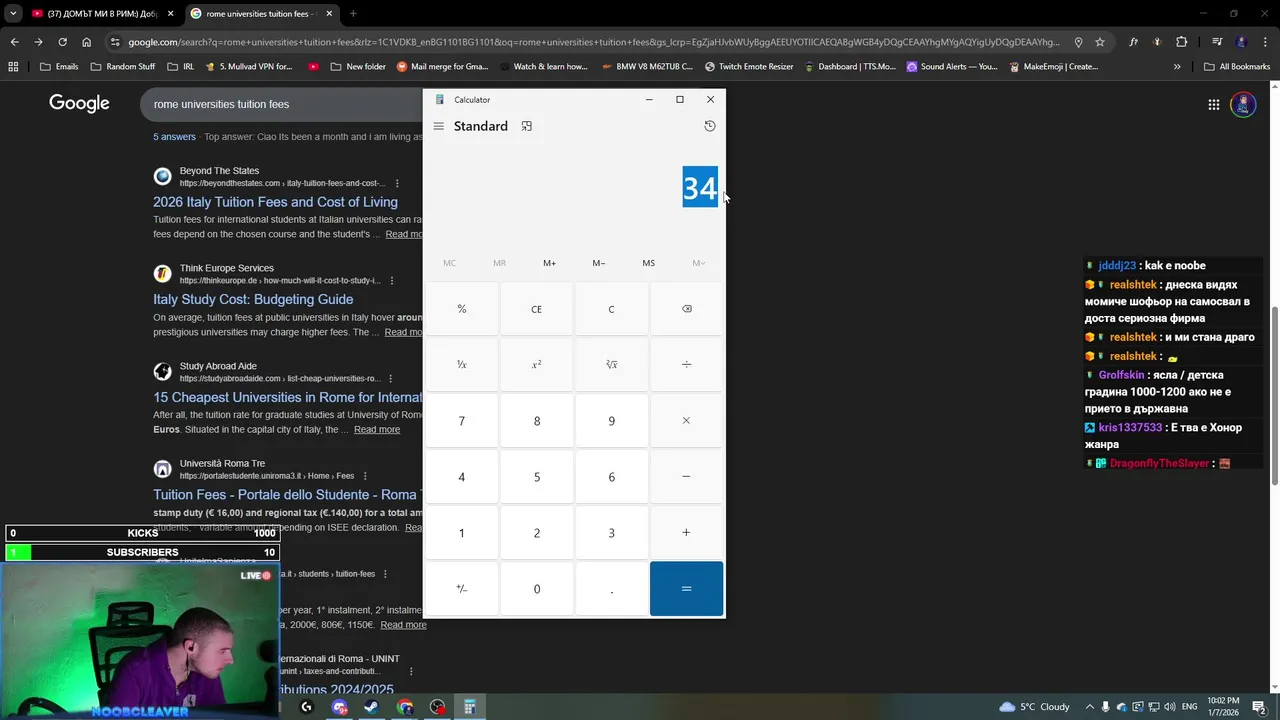The width and height of the screenshot is (1280, 720).
Task: Click the M+ memory add button
Action: (x=549, y=263)
